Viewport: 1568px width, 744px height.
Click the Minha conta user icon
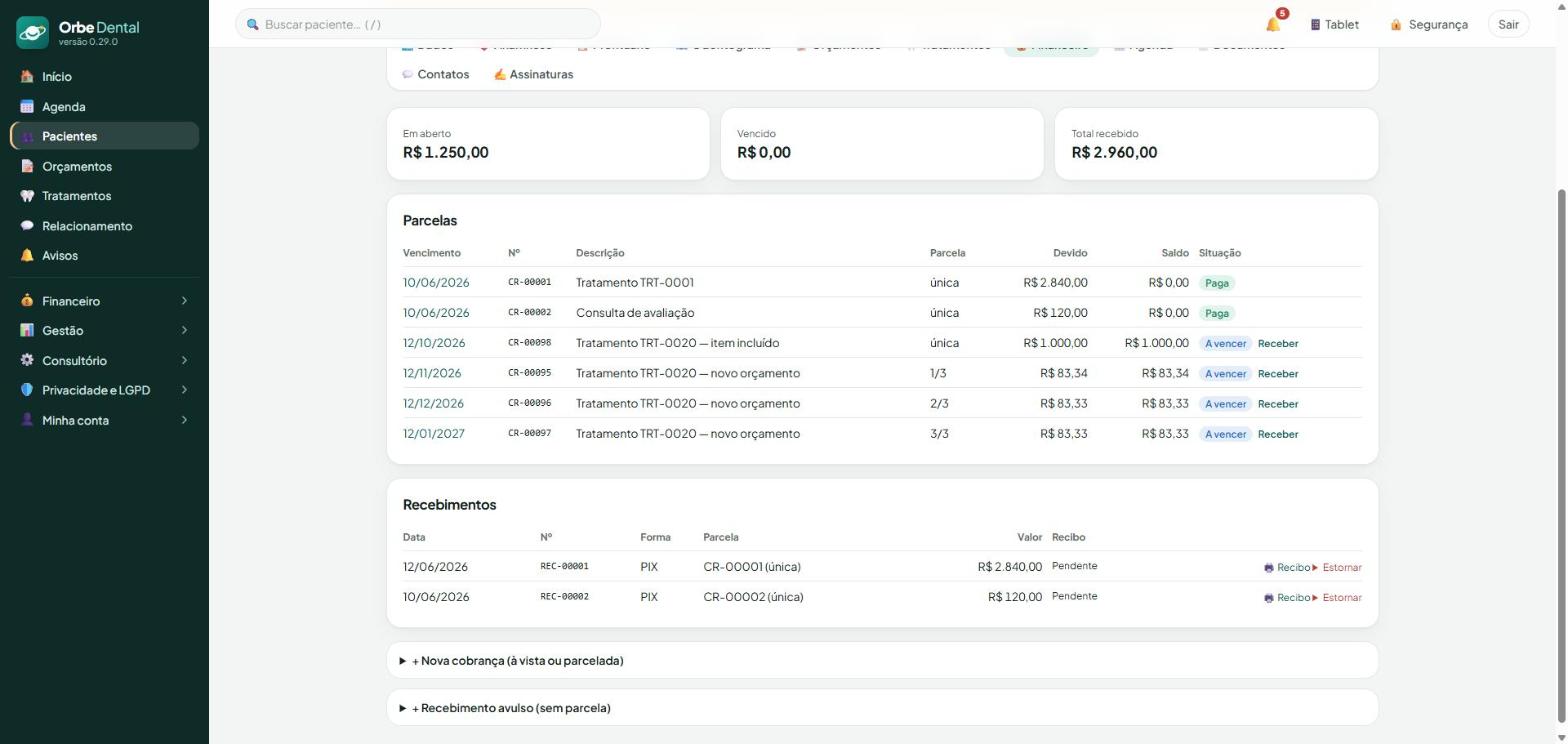click(x=27, y=420)
